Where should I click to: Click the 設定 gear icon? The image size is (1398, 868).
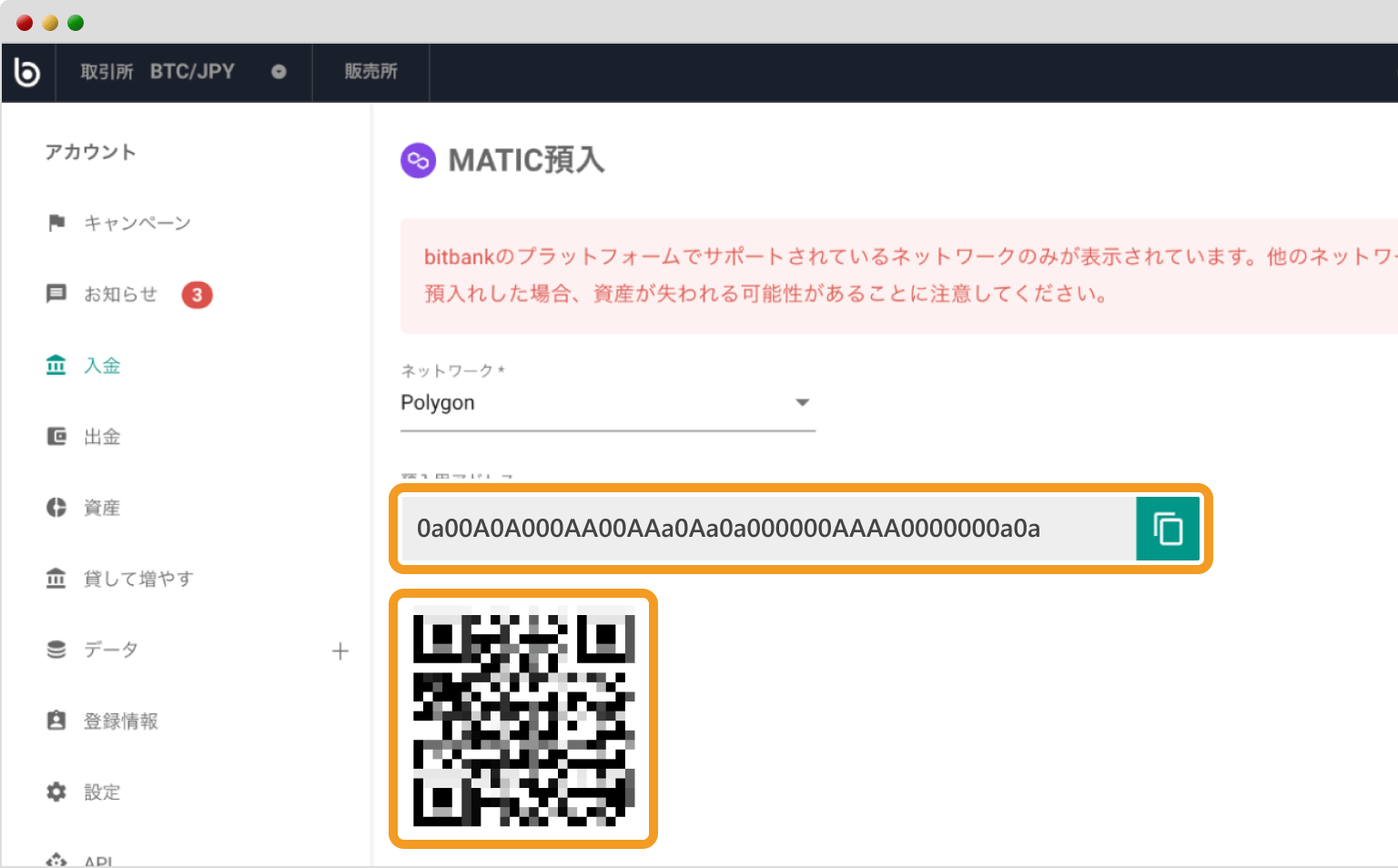[x=56, y=792]
